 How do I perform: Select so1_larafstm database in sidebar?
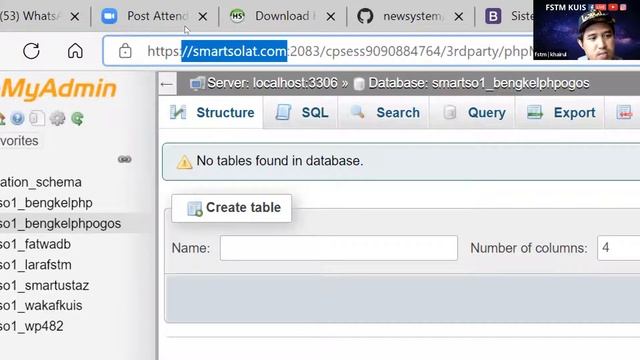click(x=36, y=265)
